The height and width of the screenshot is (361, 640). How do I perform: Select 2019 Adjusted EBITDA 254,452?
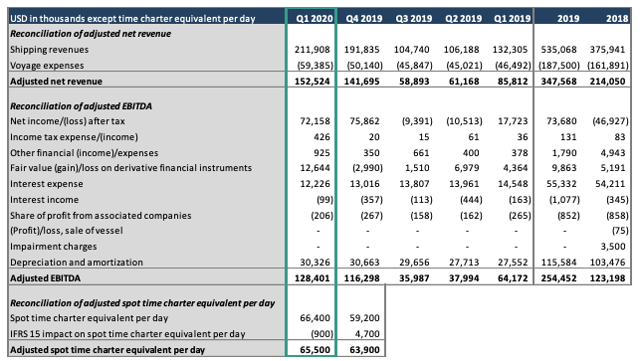pyautogui.click(x=559, y=278)
